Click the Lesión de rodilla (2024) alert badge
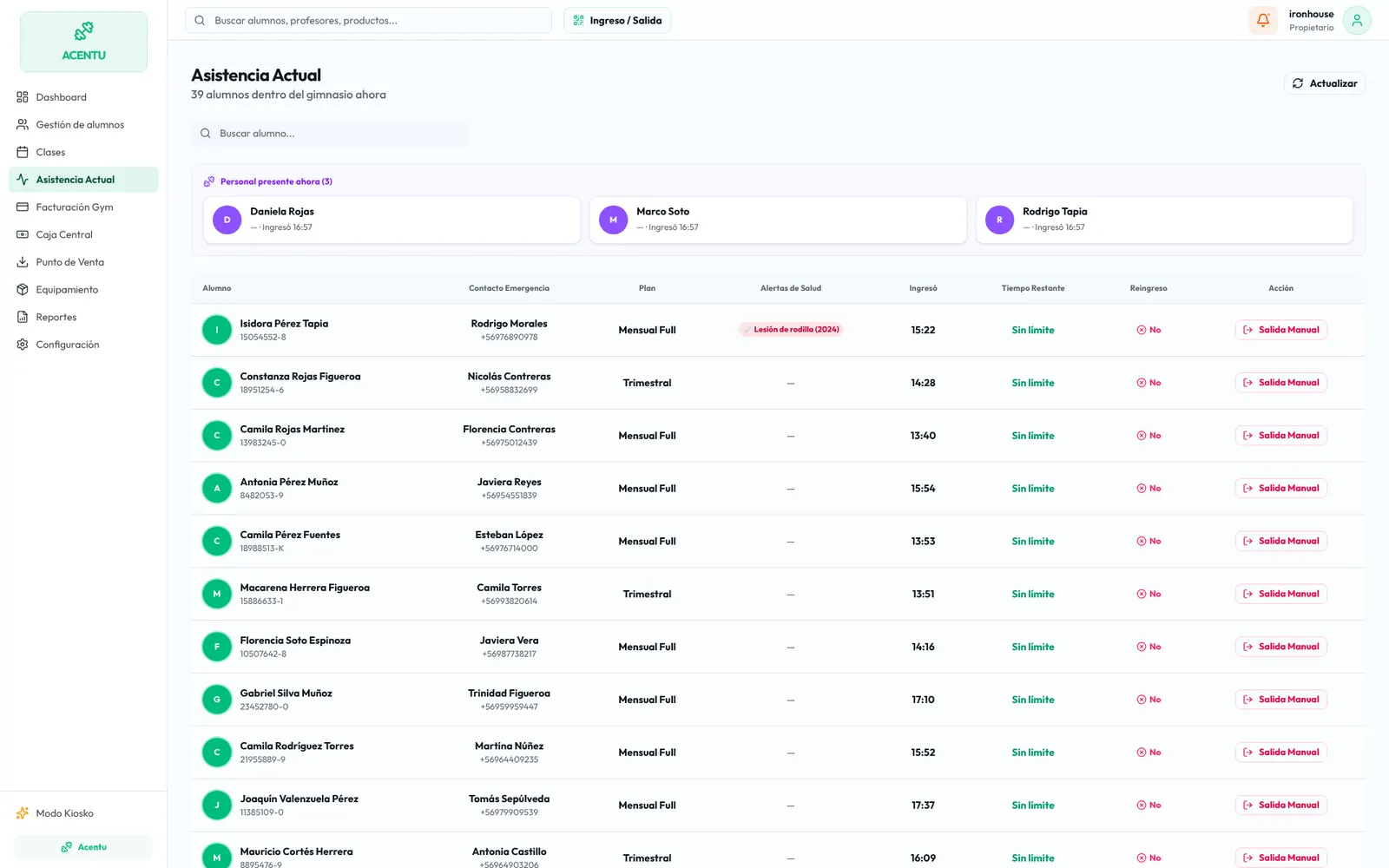The image size is (1389, 868). click(791, 330)
